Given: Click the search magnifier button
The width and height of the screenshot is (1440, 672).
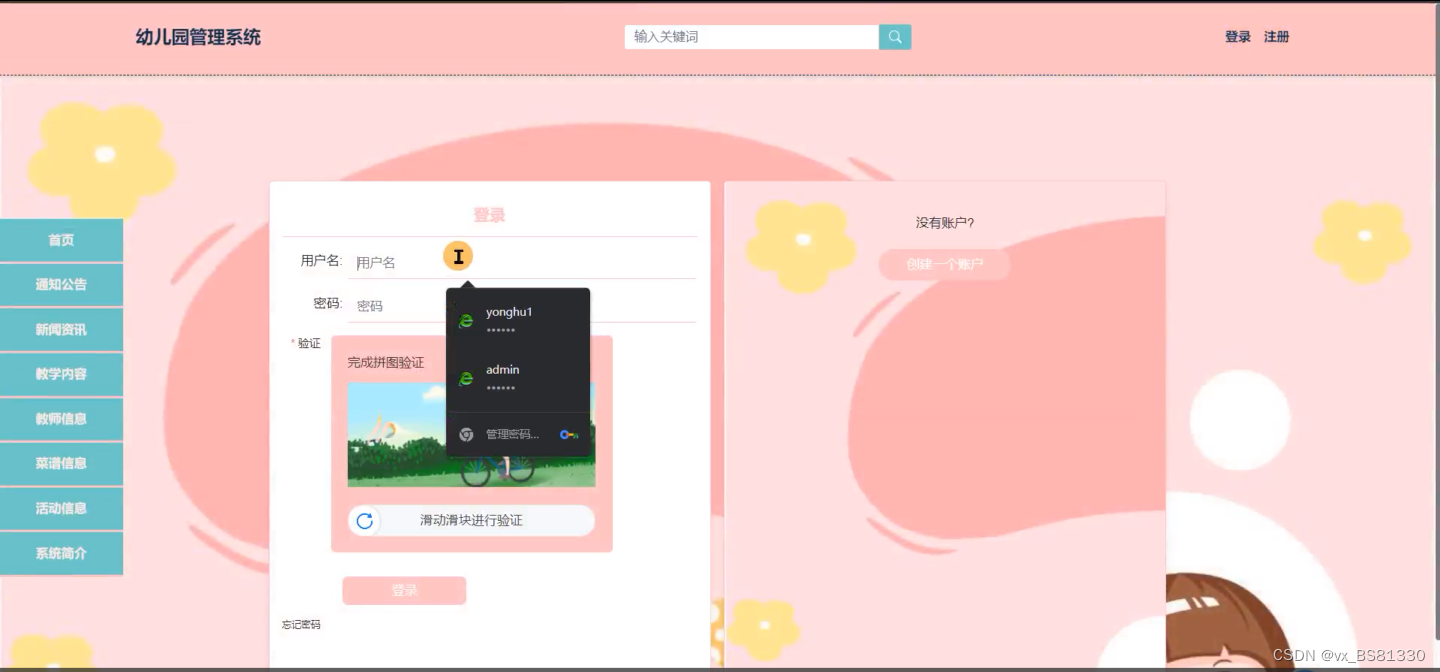Looking at the screenshot, I should pos(895,37).
